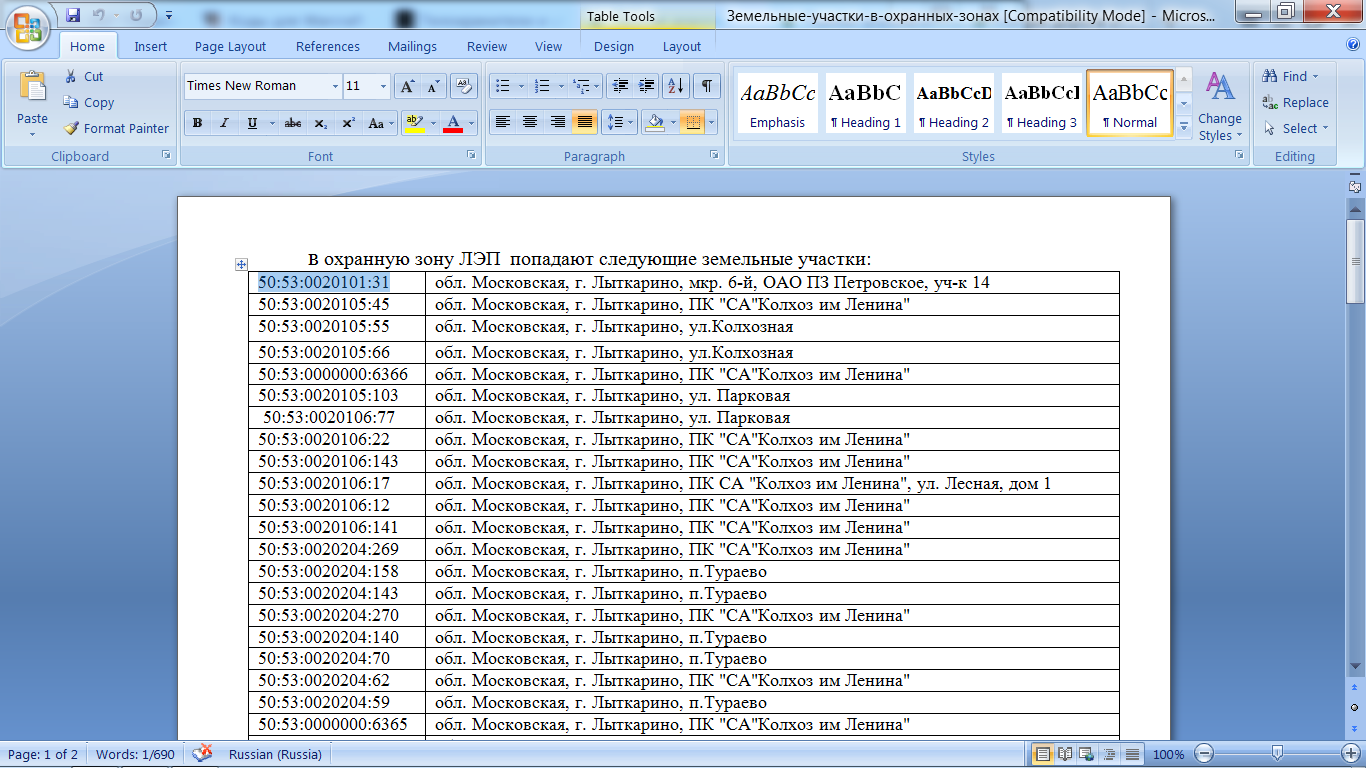This screenshot has width=1366, height=768.
Task: Undo the last action
Action: coord(98,15)
